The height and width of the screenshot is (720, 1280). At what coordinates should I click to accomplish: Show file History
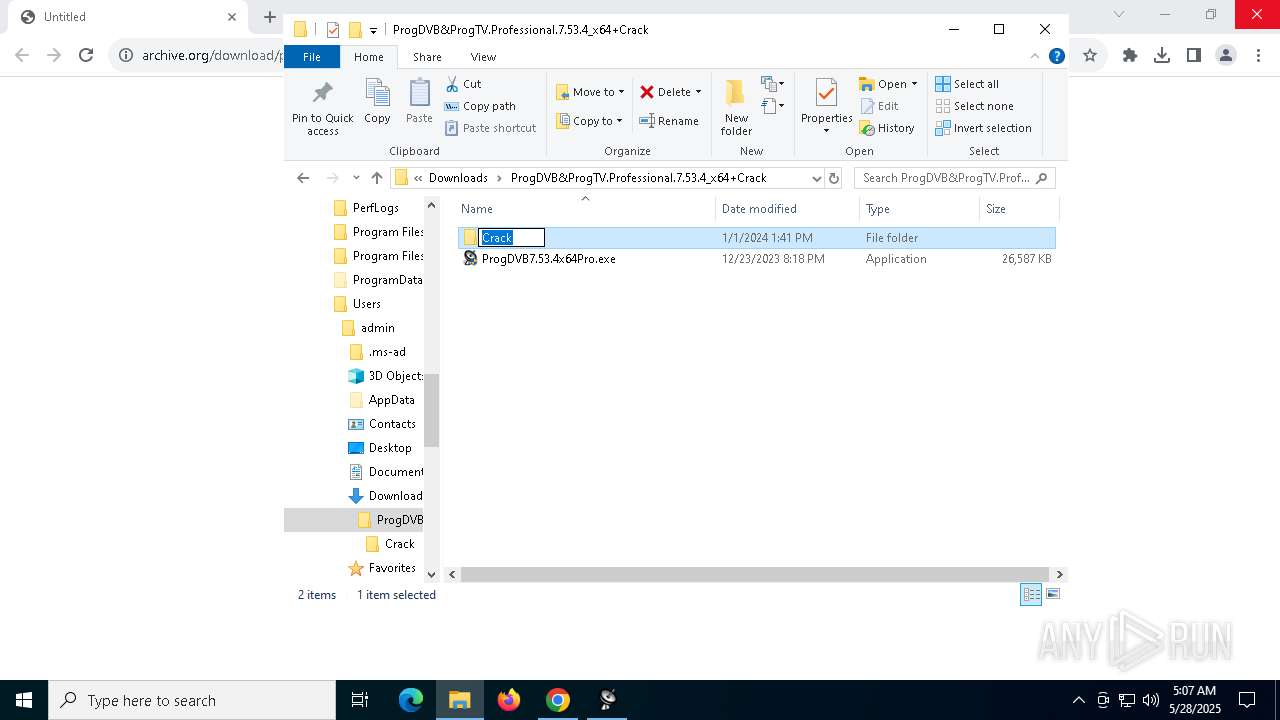[x=887, y=128]
